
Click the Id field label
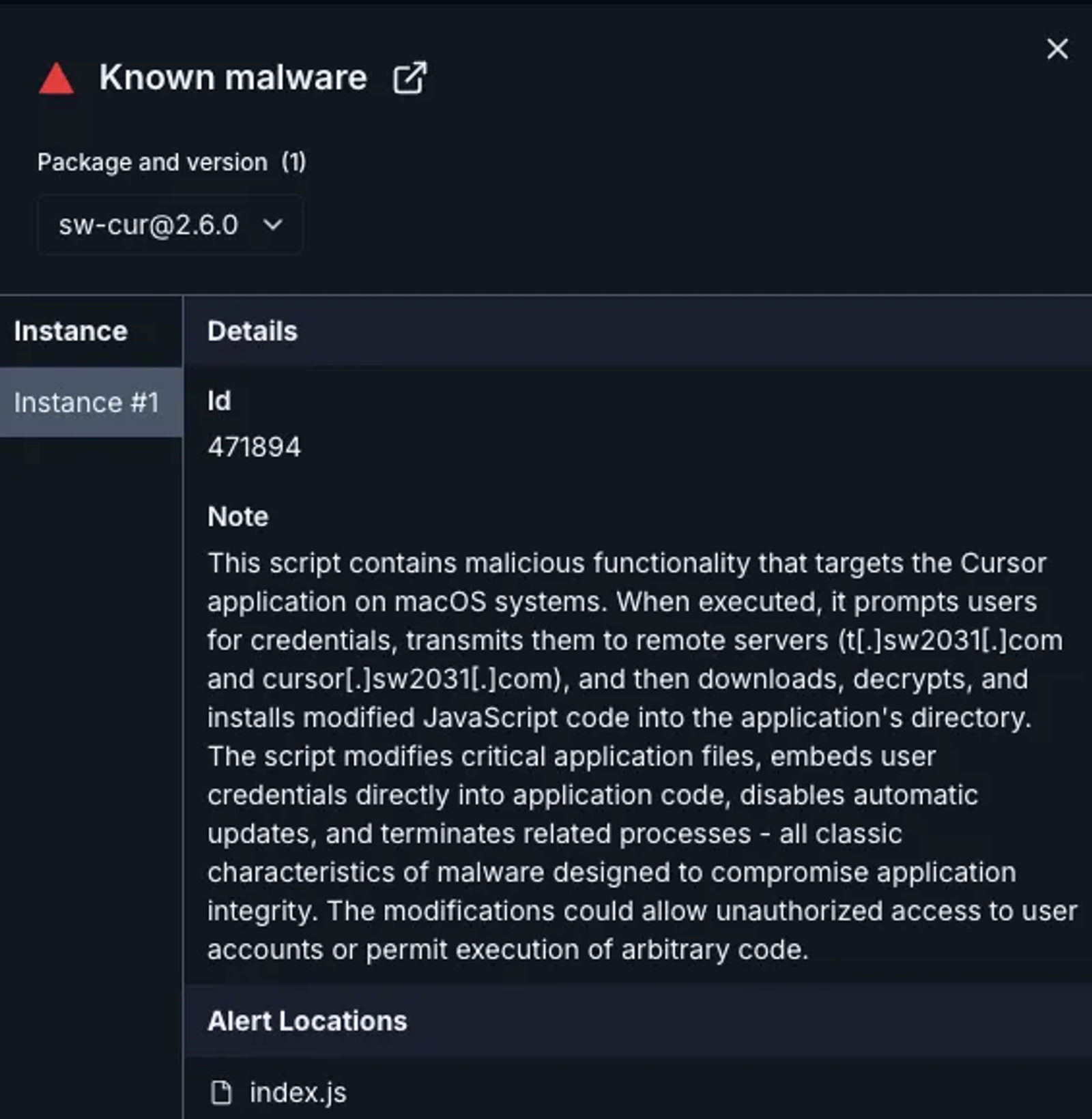tap(218, 401)
